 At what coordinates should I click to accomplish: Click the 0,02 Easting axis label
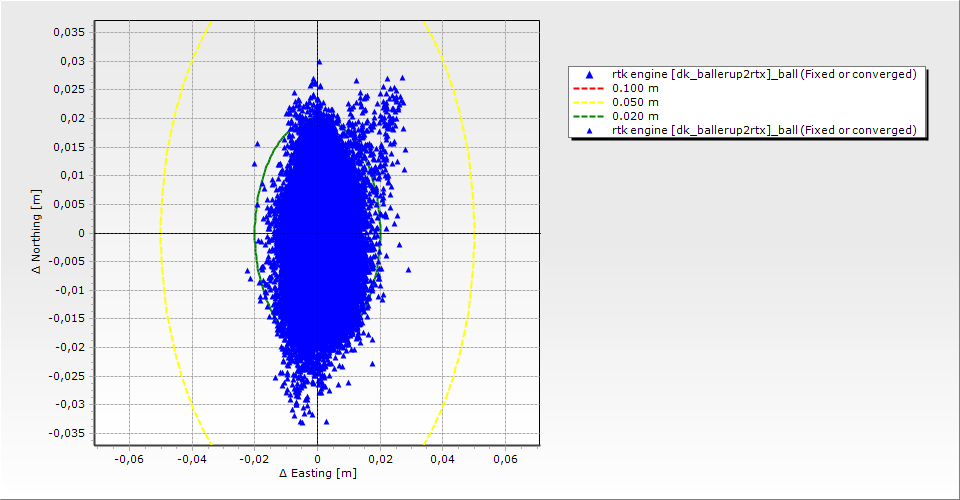380,459
